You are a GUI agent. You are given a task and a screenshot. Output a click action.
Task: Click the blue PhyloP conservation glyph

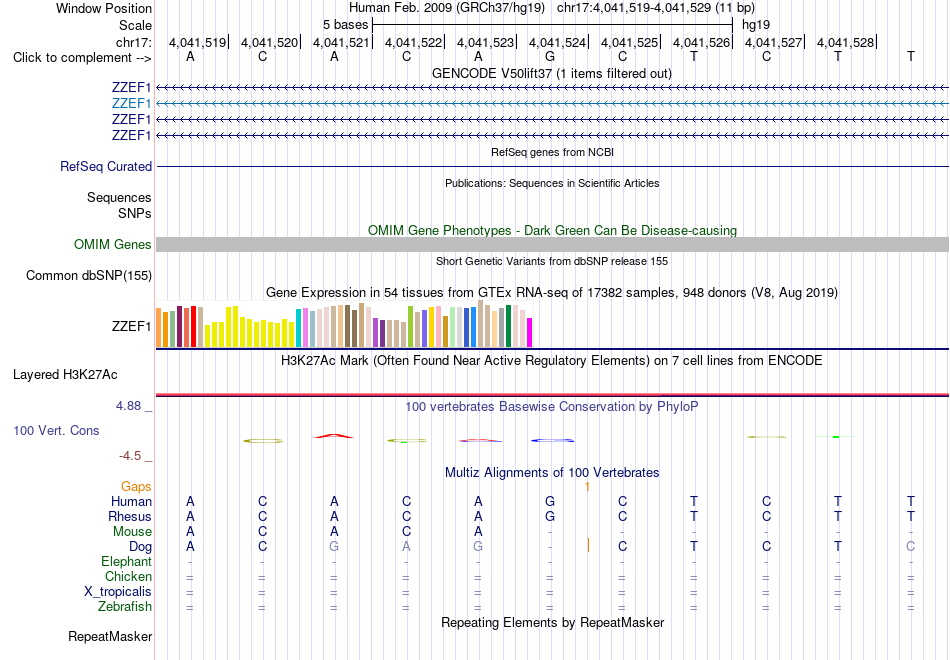553,440
